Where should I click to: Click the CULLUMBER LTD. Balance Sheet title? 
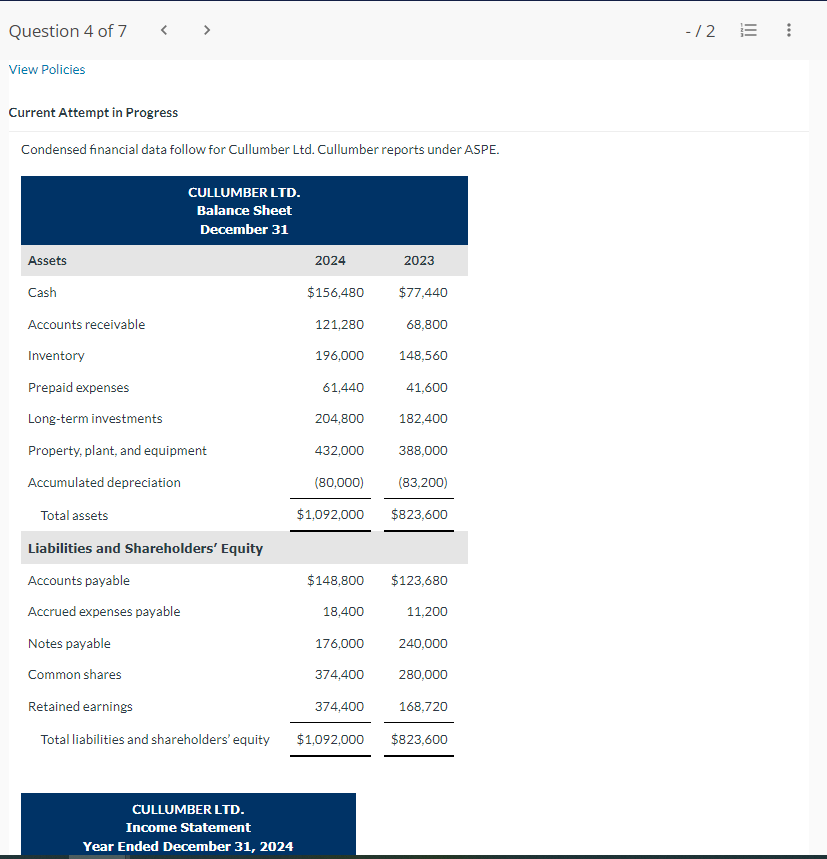pyautogui.click(x=244, y=210)
